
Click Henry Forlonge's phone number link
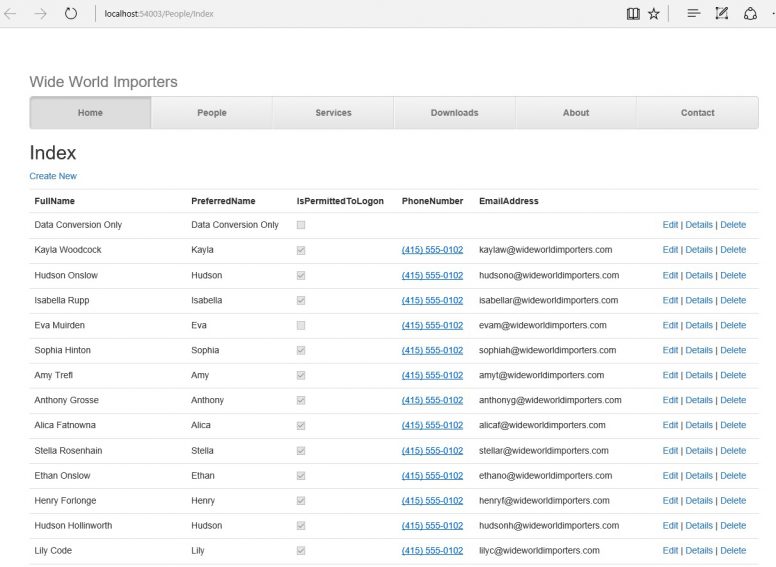pyautogui.click(x=432, y=501)
